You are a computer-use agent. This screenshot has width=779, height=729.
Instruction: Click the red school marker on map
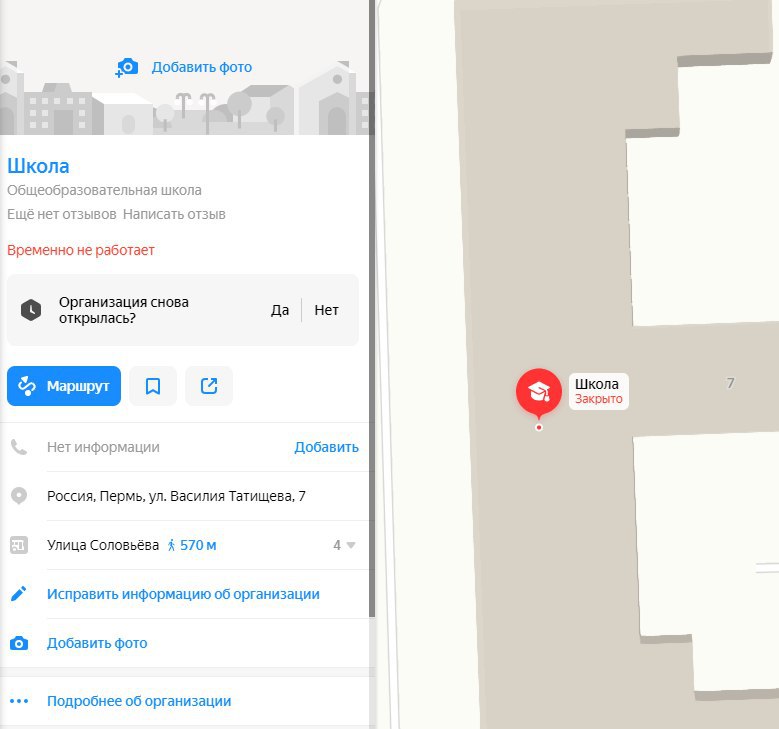tap(539, 394)
